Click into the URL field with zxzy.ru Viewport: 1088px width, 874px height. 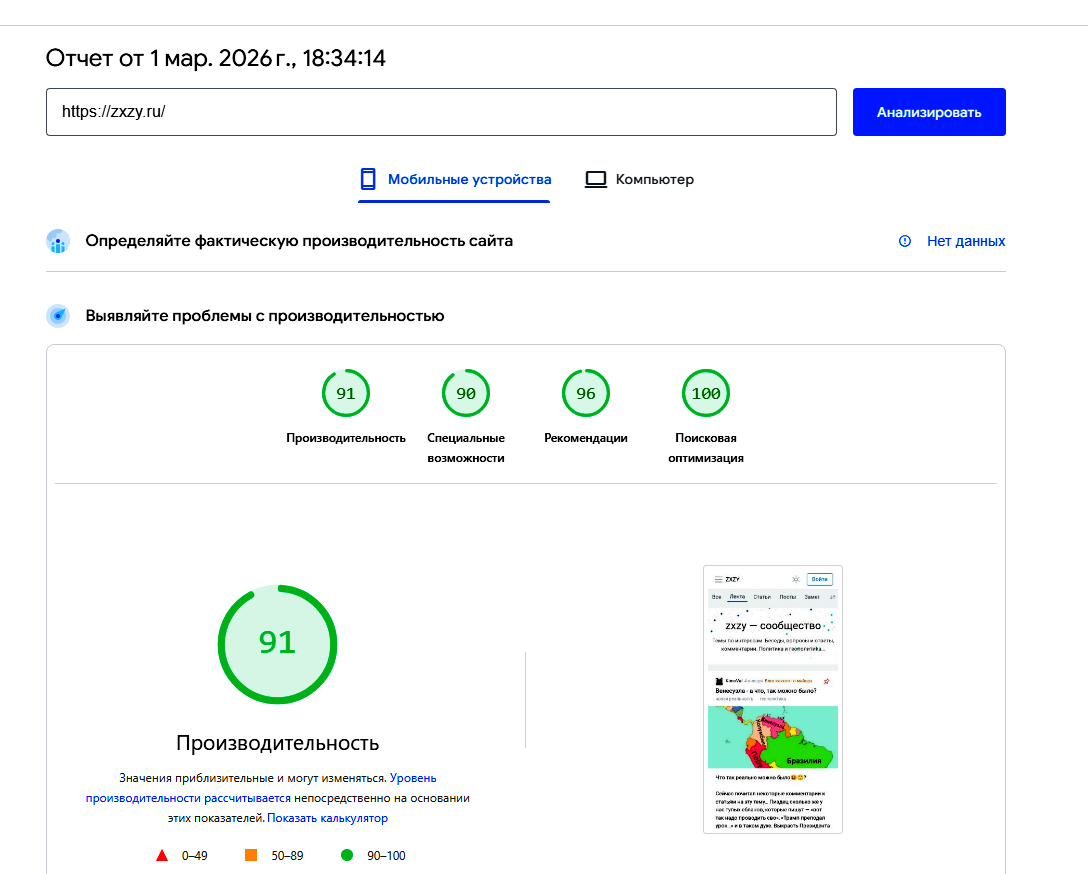[440, 112]
